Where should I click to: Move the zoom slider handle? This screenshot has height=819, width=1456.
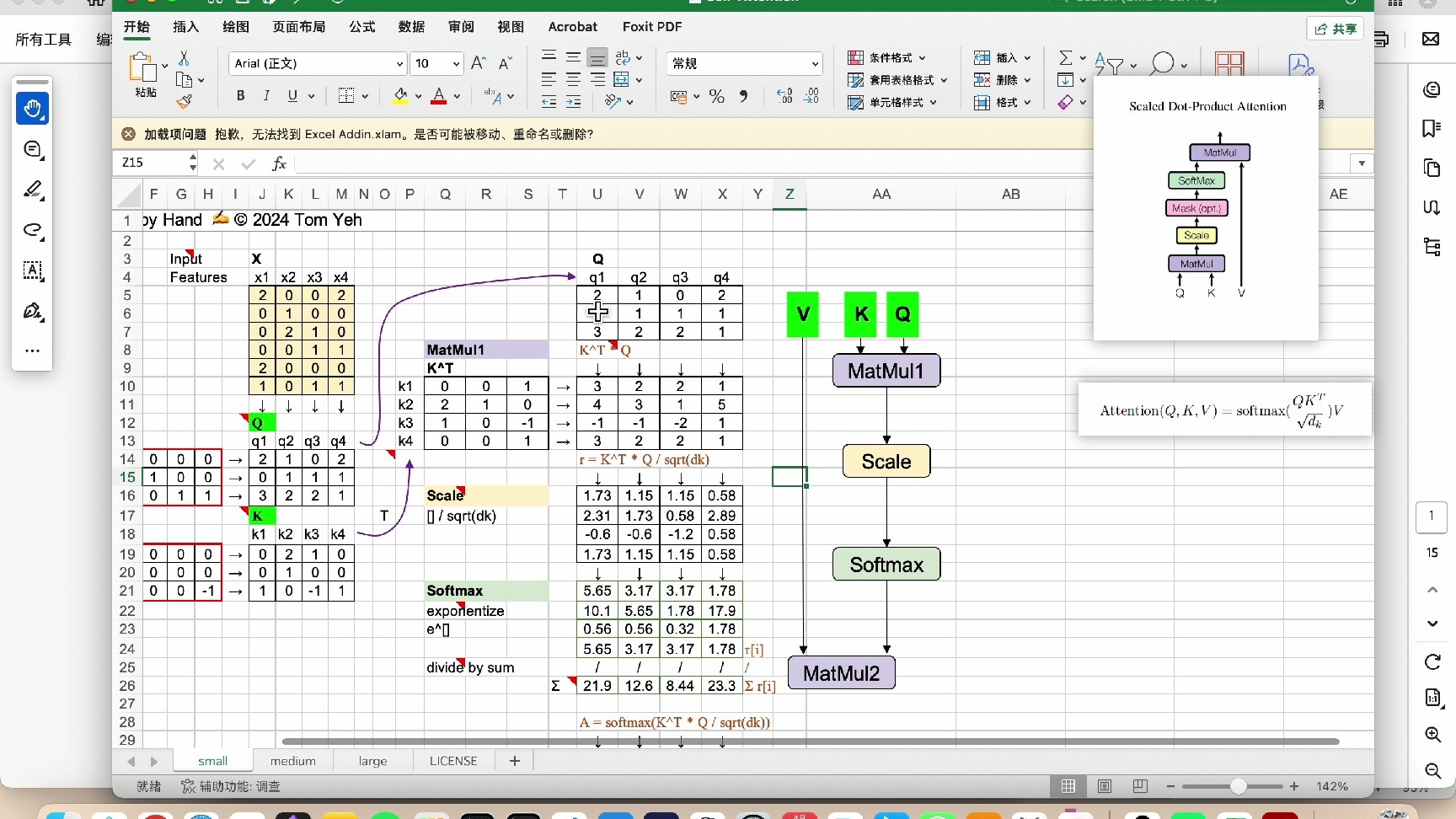coord(1238,786)
